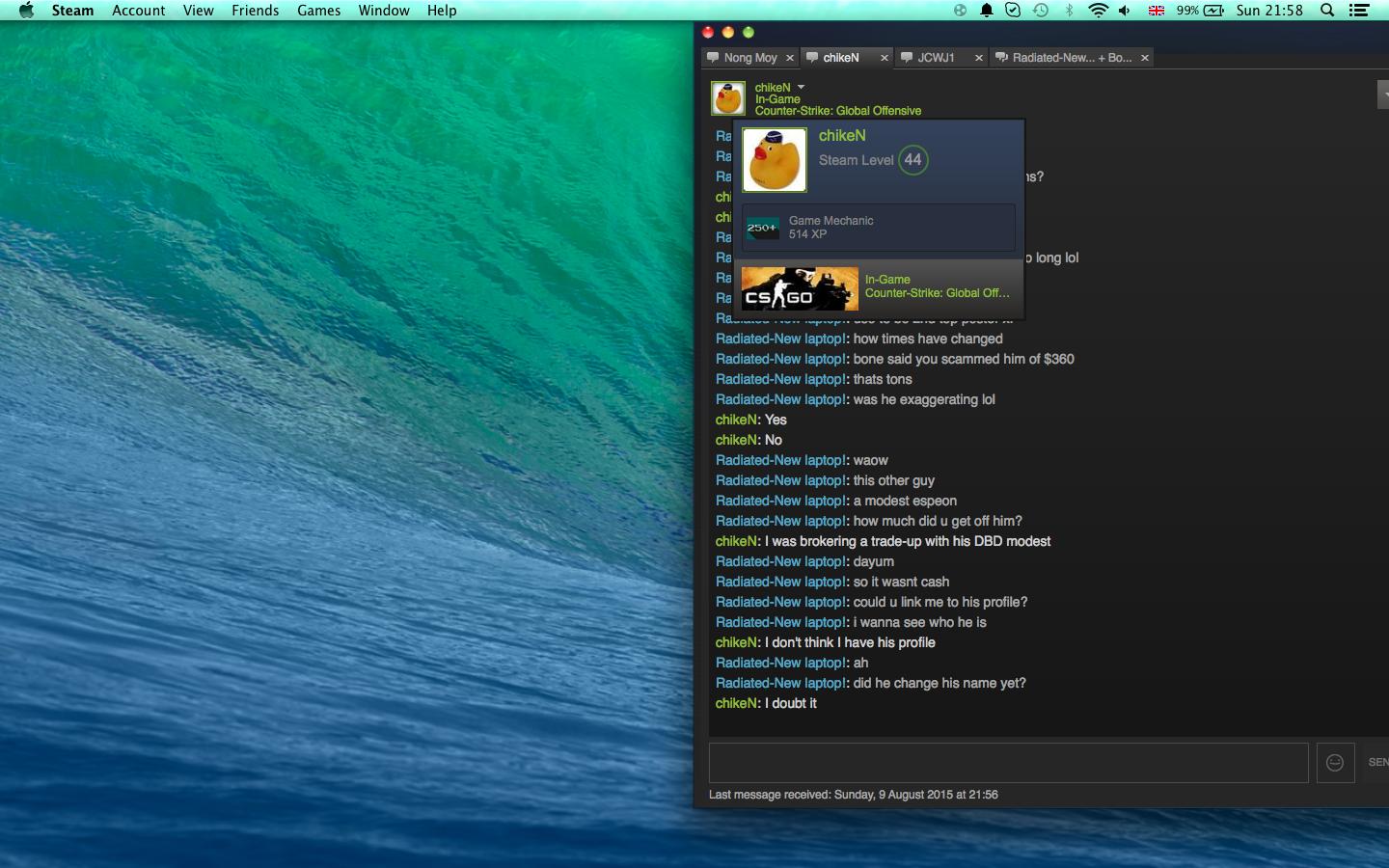The height and width of the screenshot is (868, 1389).
Task: Open the UK flag input source menu
Action: pos(1156,11)
